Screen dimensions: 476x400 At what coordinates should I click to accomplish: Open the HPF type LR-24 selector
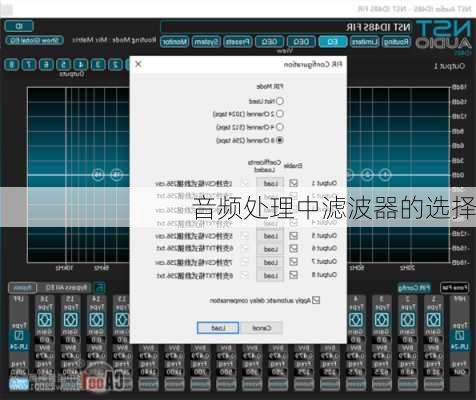459,339
